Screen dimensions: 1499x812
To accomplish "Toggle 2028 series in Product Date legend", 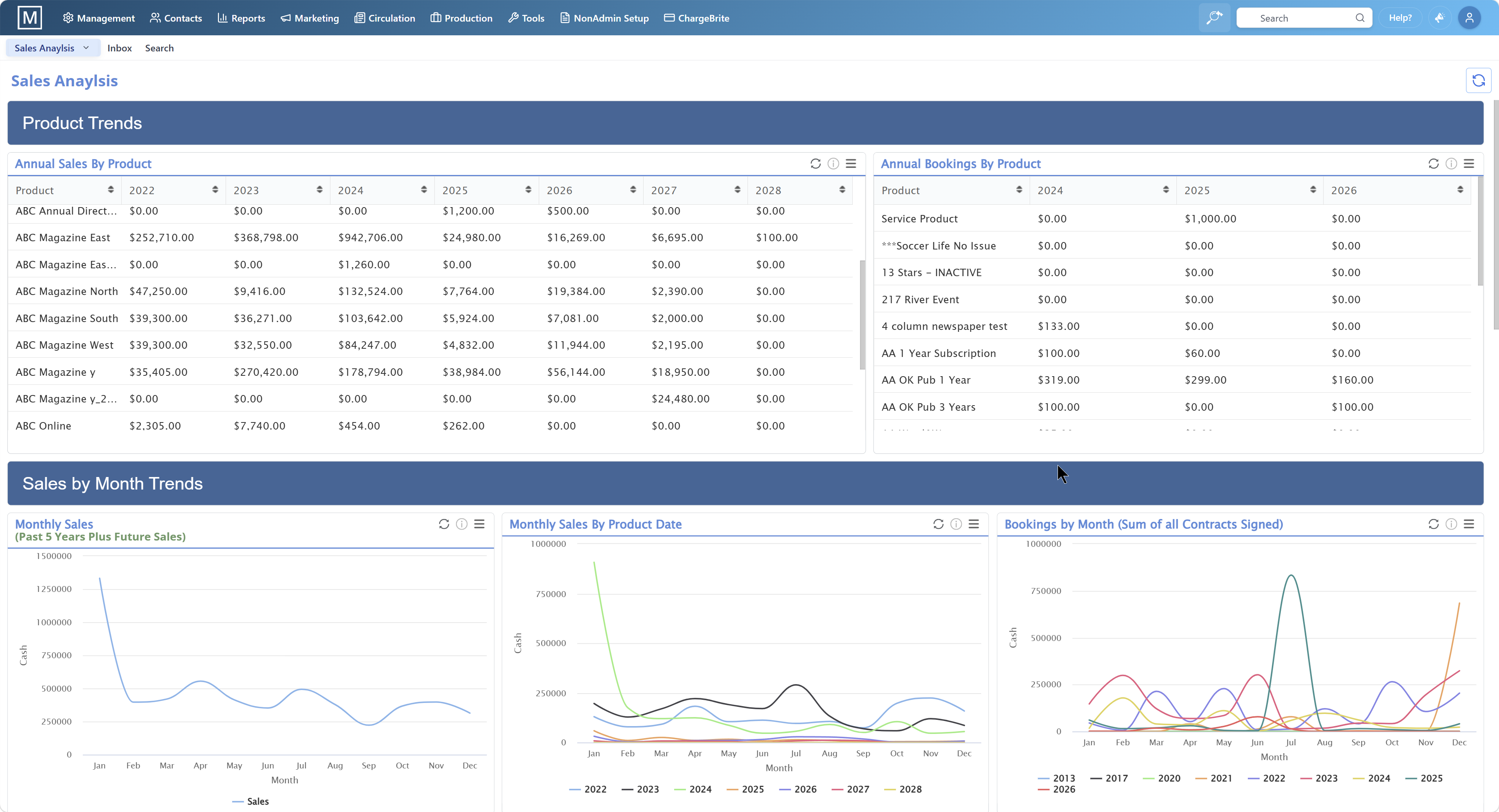I will pos(903,789).
